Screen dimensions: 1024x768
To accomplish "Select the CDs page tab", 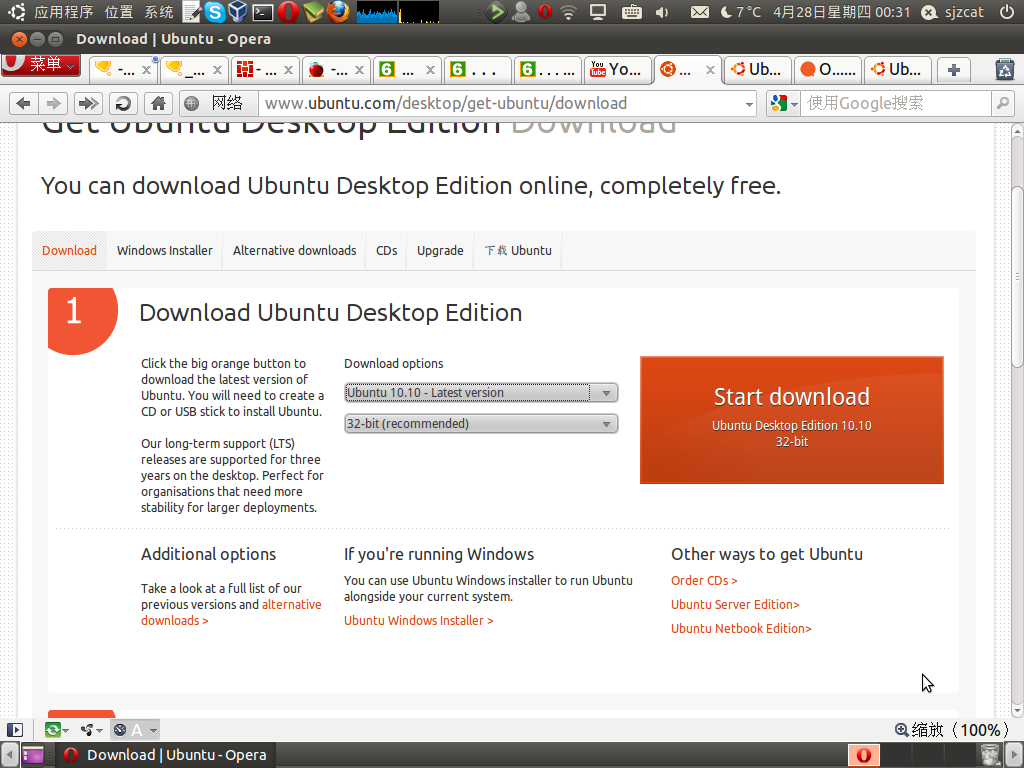I will click(387, 251).
